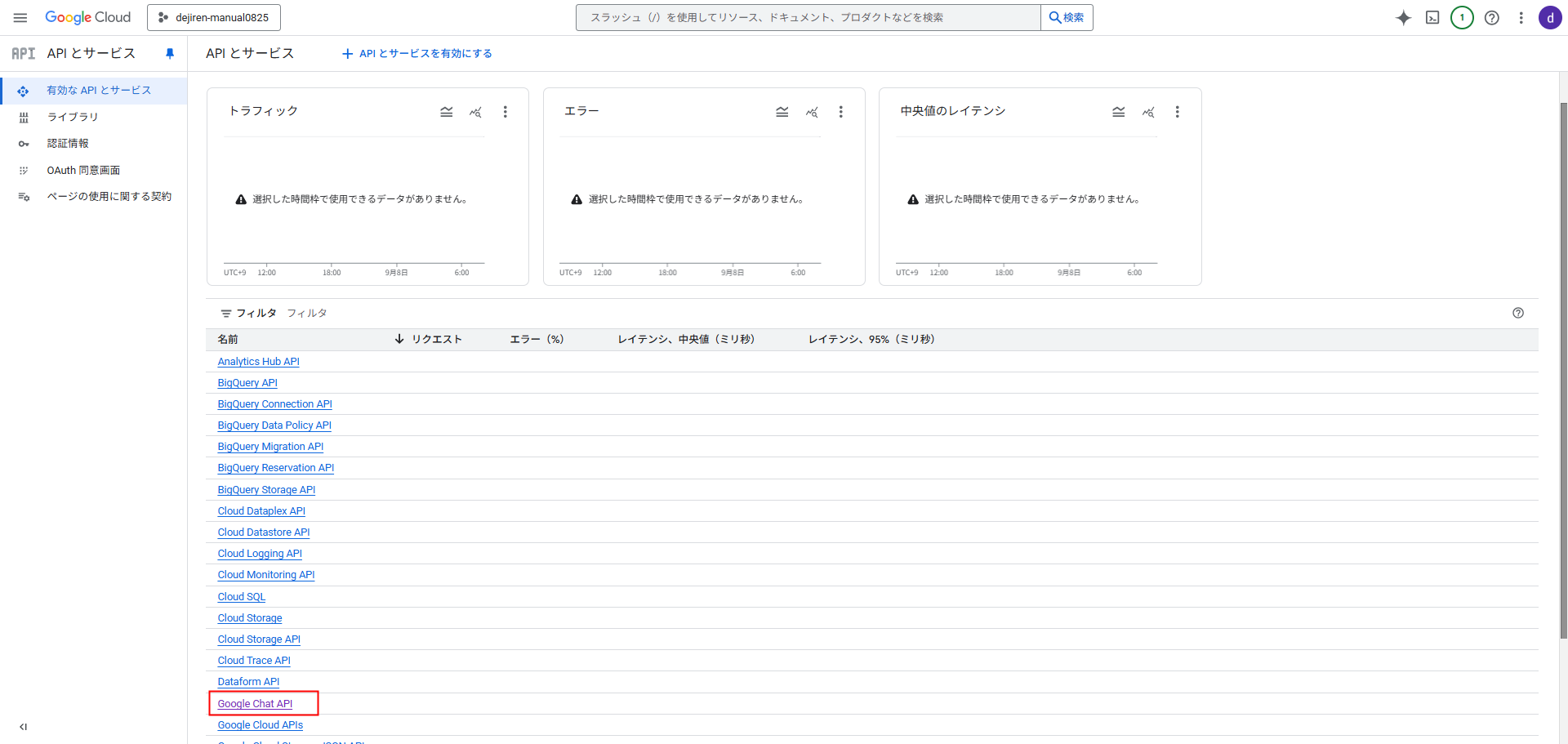This screenshot has width=1568, height=744.
Task: Open more options on the トラフィック chart
Action: pyautogui.click(x=505, y=112)
